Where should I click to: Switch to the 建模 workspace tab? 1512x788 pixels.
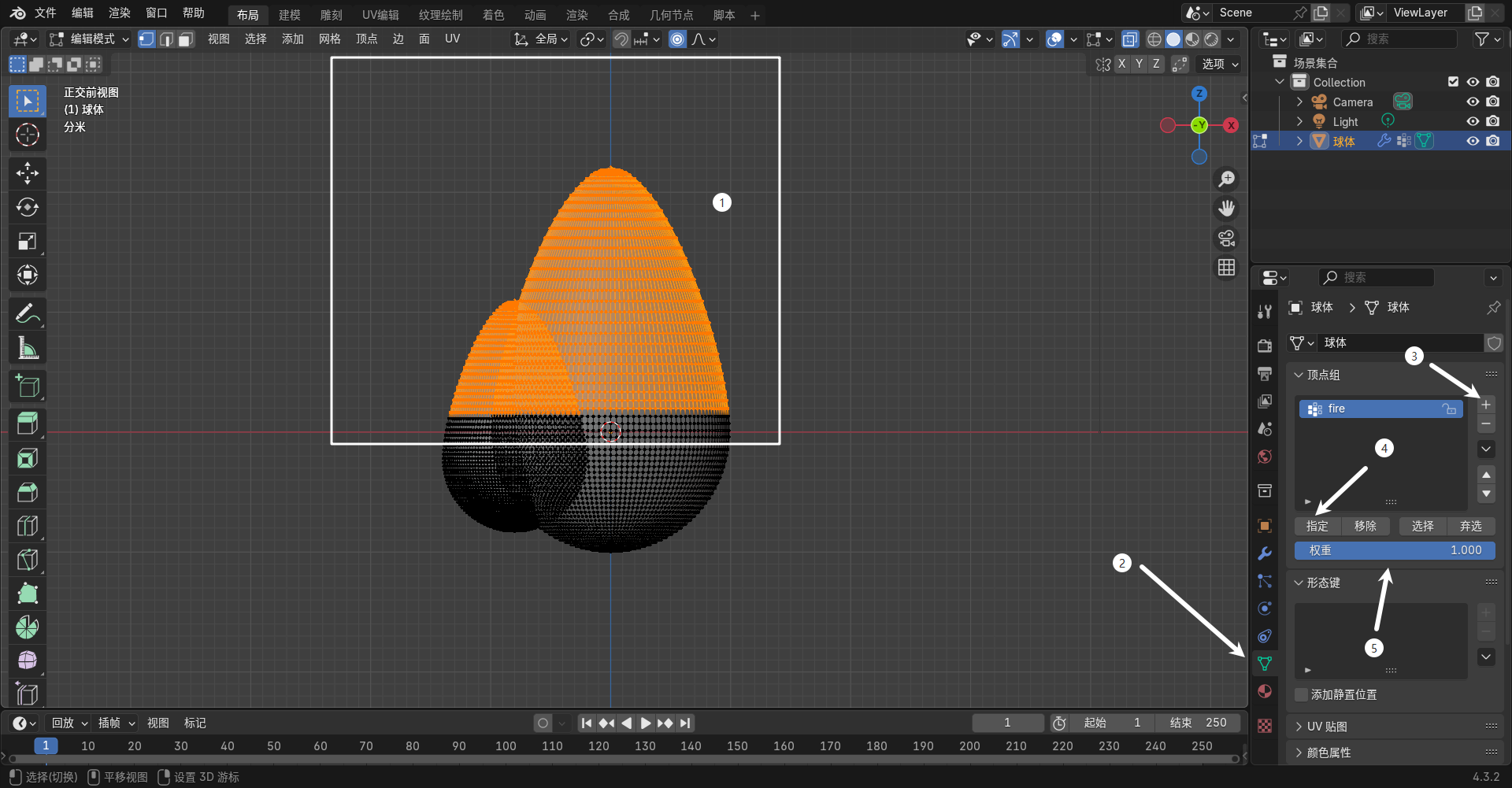(x=289, y=15)
